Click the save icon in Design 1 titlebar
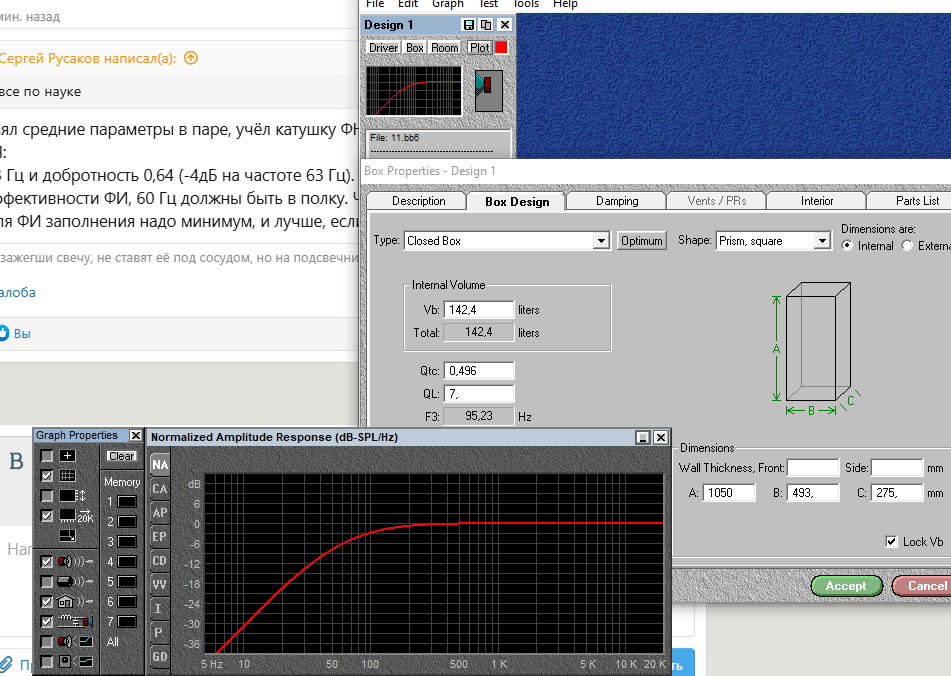The width and height of the screenshot is (951, 676). click(469, 25)
